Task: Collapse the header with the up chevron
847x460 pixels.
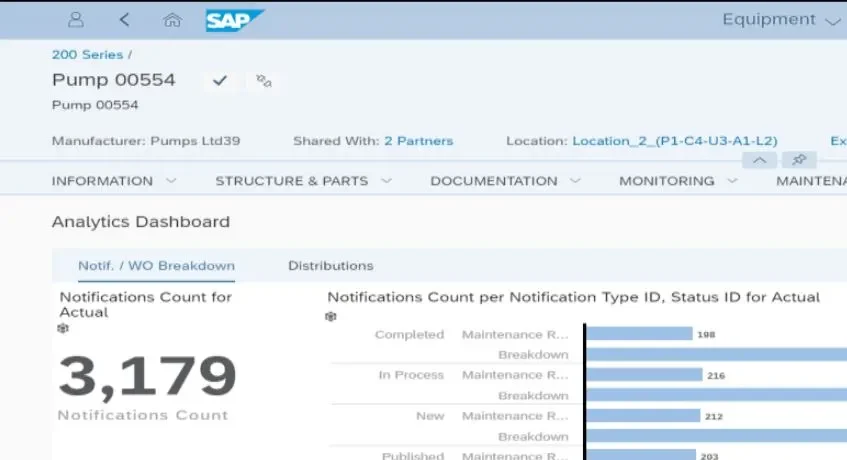Action: click(759, 160)
